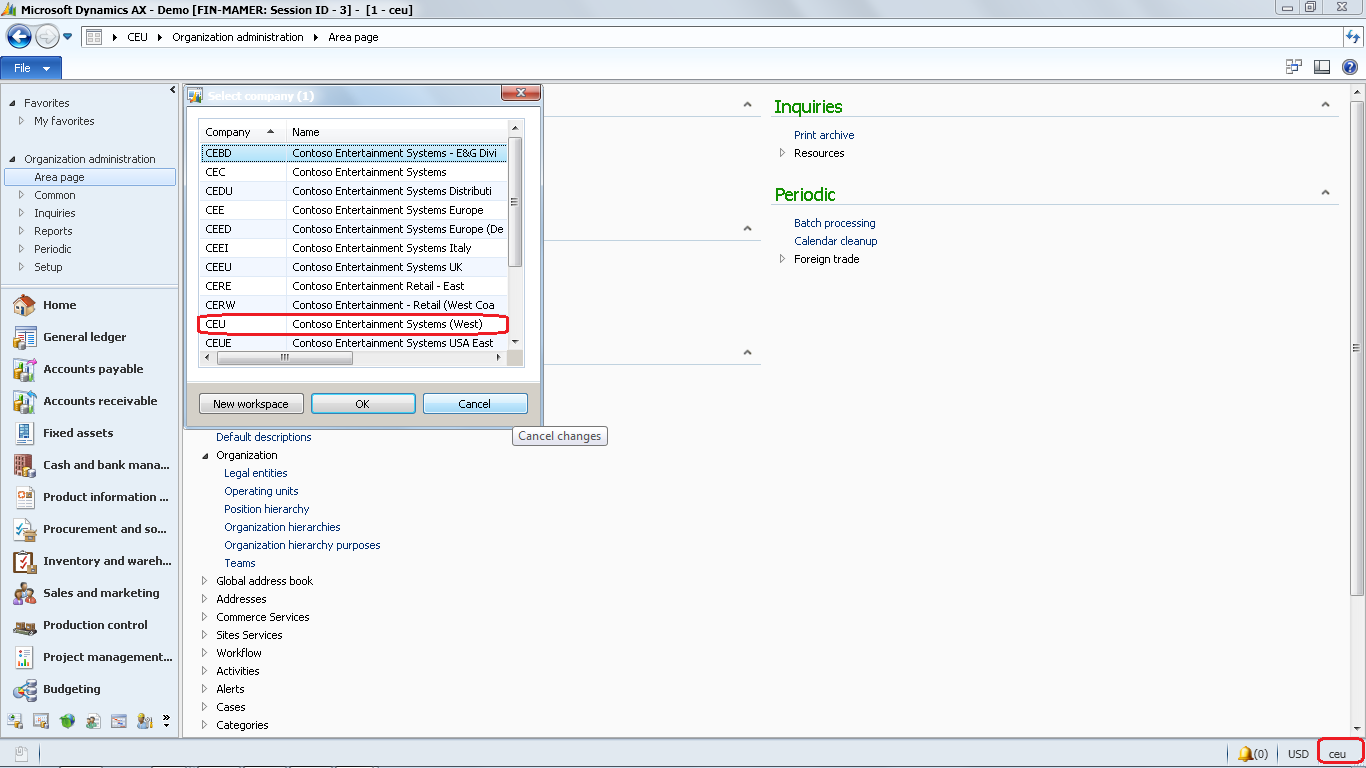The image size is (1366, 768).
Task: Click the Name column header
Action: pos(398,132)
